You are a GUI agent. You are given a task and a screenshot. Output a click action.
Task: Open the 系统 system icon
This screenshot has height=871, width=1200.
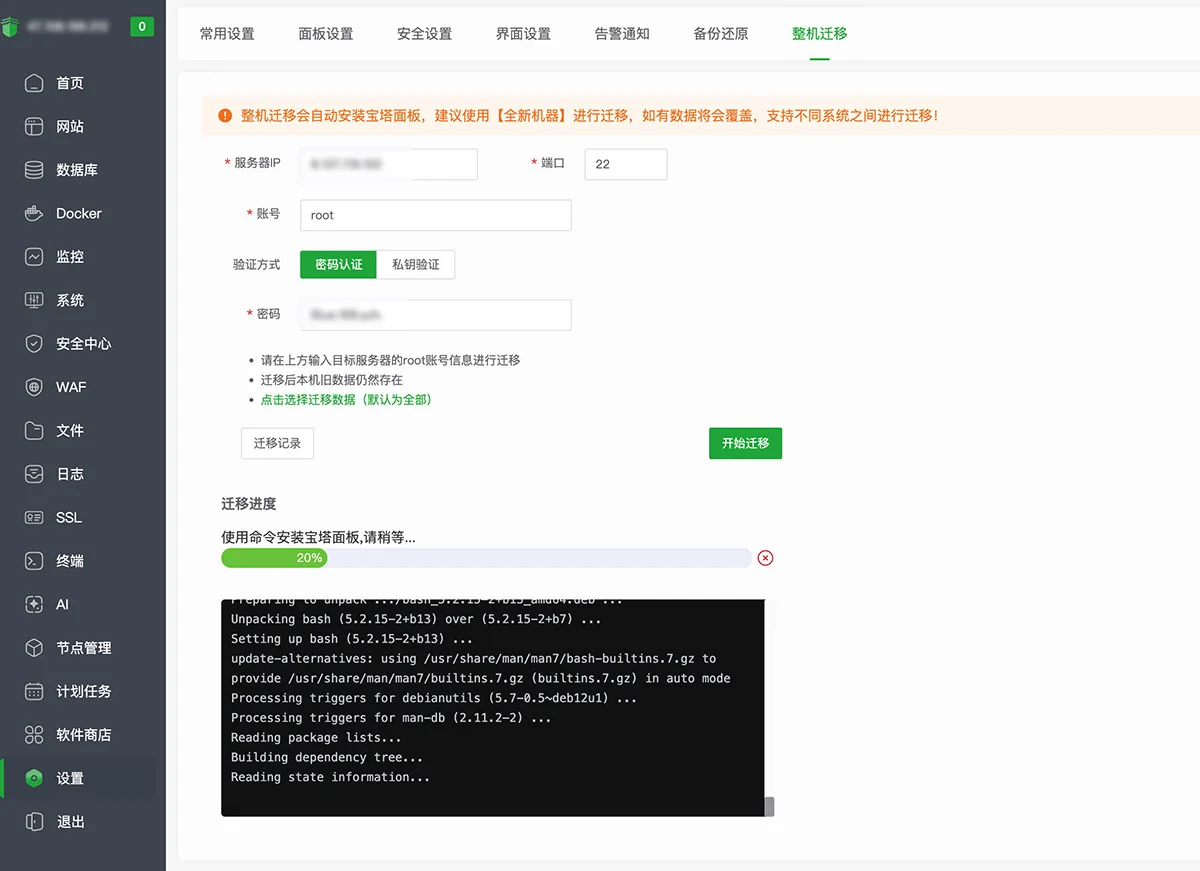pyautogui.click(x=34, y=300)
